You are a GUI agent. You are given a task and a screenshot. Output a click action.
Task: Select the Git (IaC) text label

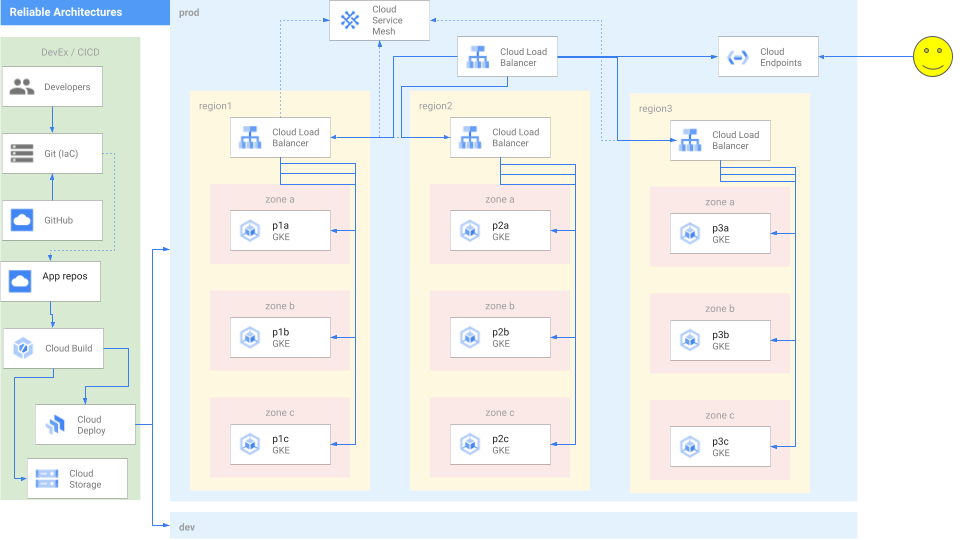[61, 154]
